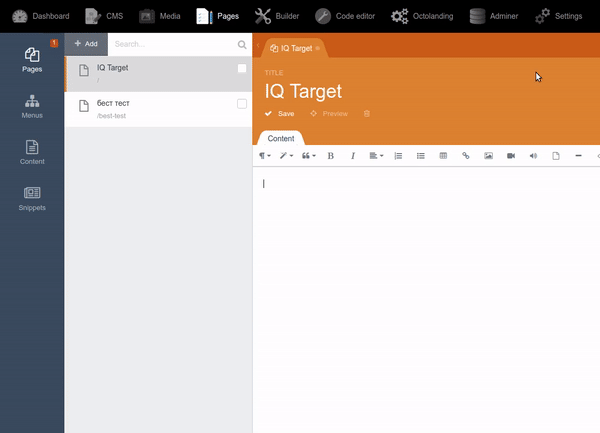Open the quote dropdown
This screenshot has height=433, width=600.
pos(309,156)
